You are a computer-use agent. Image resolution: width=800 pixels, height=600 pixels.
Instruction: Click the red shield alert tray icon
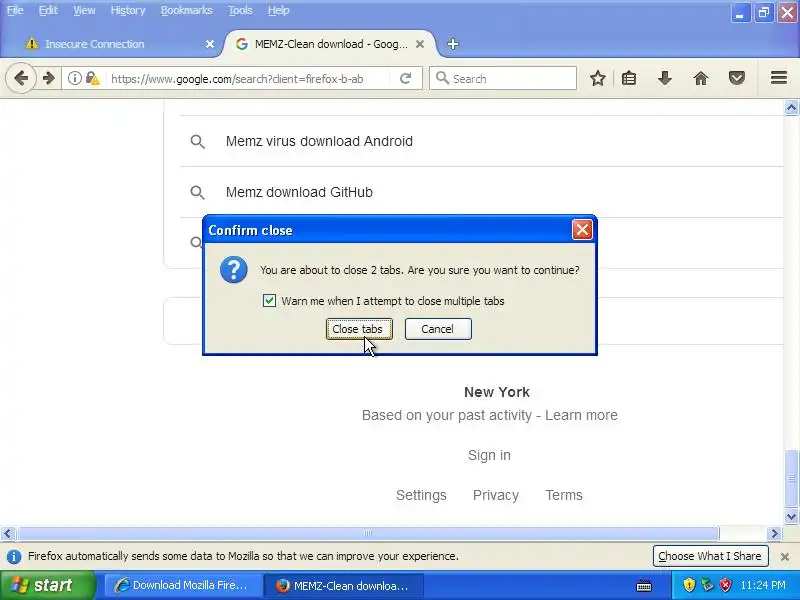tap(725, 585)
